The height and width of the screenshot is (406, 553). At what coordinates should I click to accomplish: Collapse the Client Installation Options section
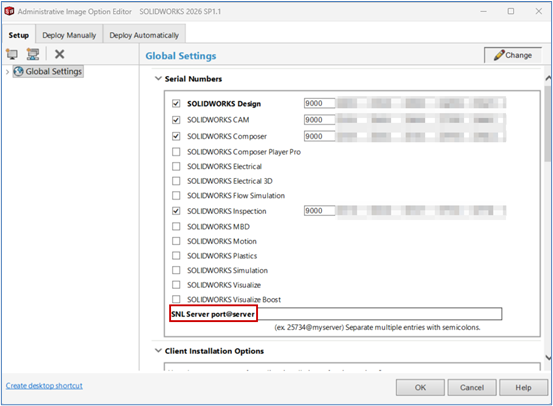pyautogui.click(x=158, y=351)
